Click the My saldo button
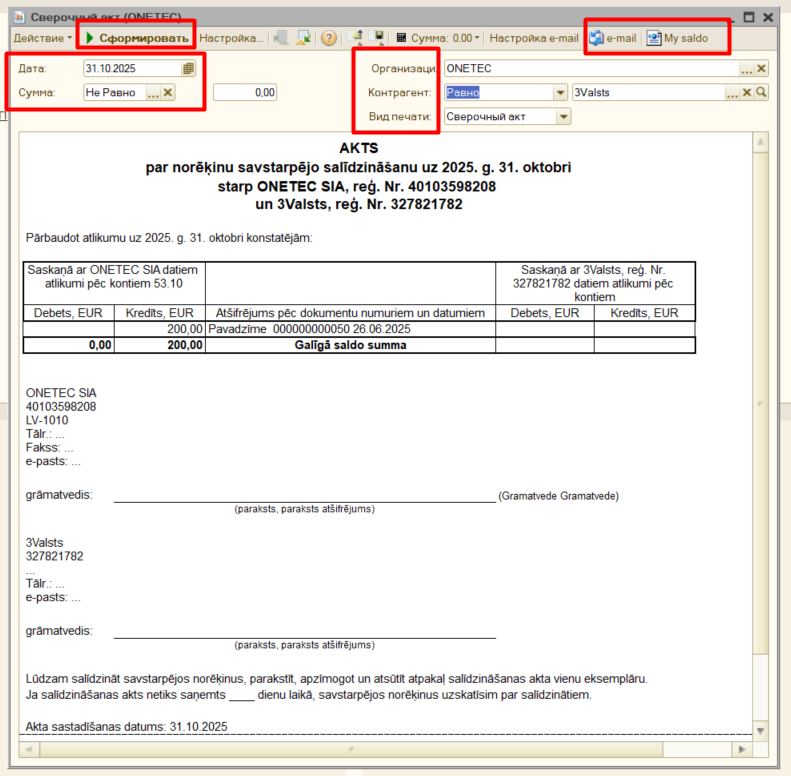Screen dimensions: 791x776 pos(678,38)
